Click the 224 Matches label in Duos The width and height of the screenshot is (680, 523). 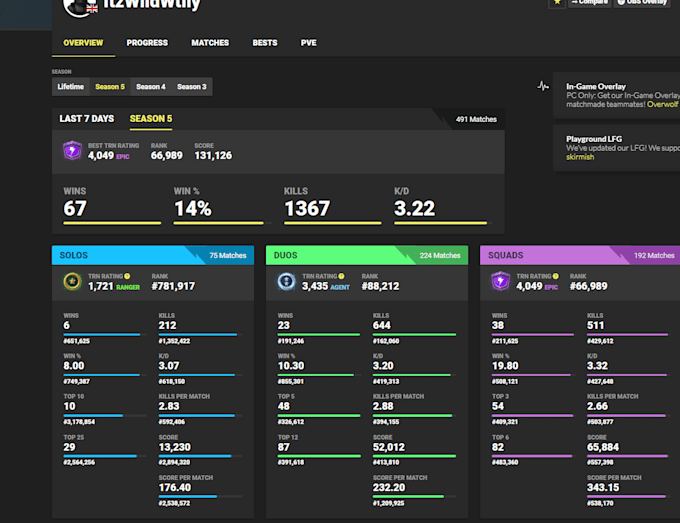[x=440, y=255]
